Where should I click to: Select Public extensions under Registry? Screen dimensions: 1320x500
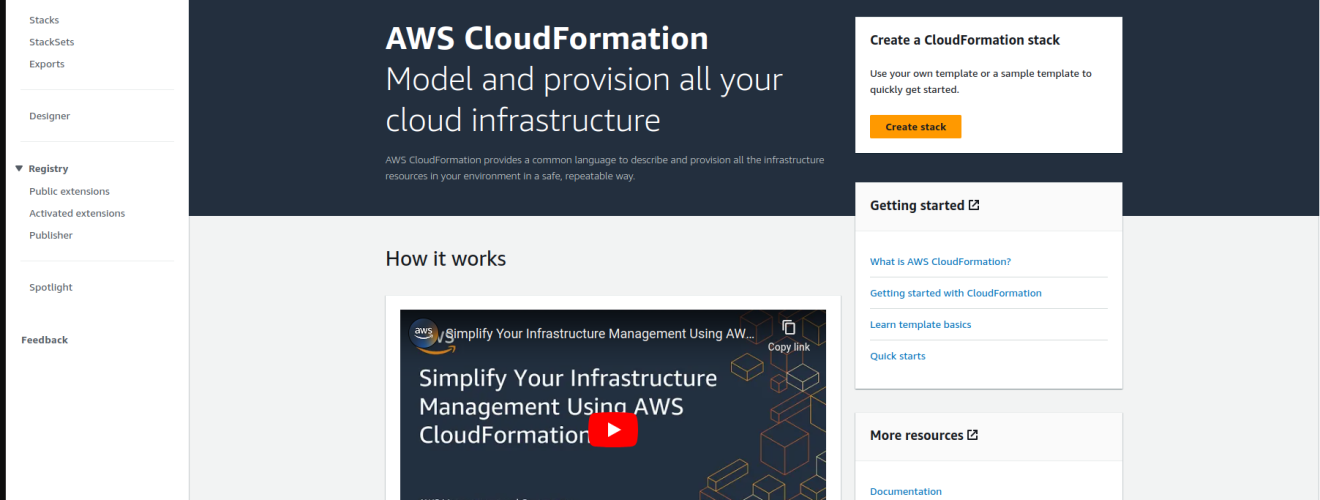pos(69,191)
